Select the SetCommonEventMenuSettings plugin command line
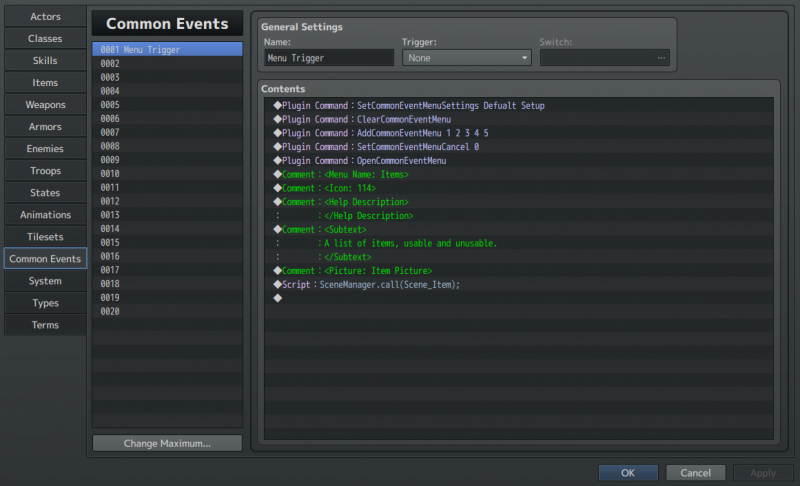800x486 pixels. coord(518,106)
